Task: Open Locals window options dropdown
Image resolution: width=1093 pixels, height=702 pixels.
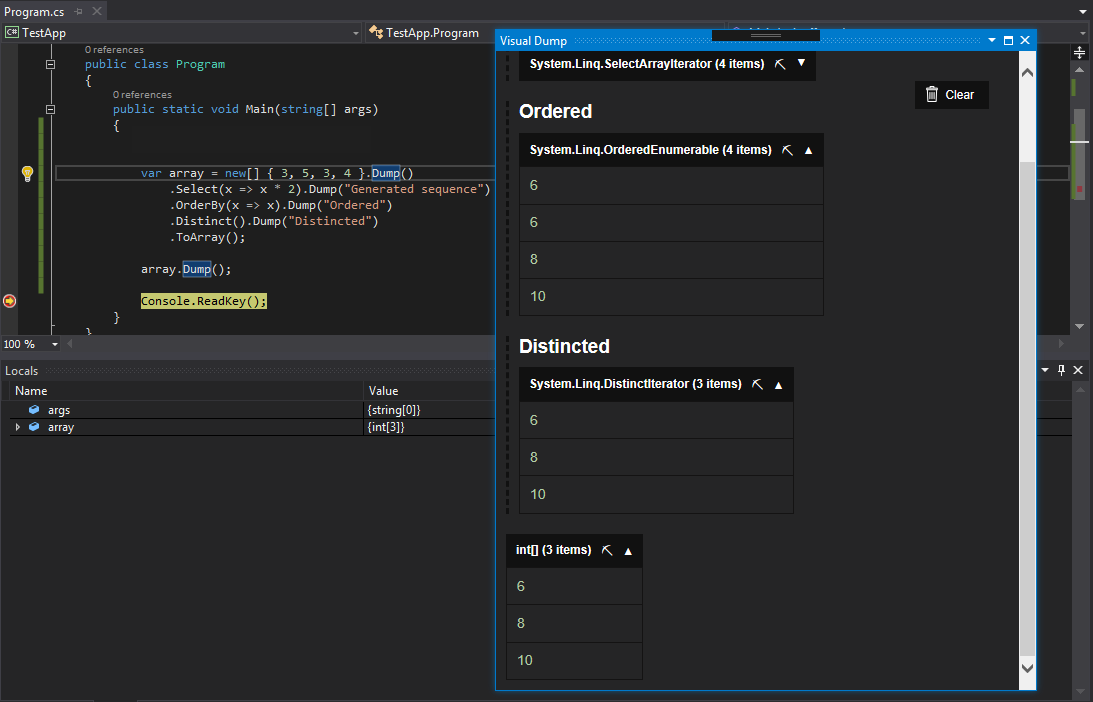Action: [1045, 370]
